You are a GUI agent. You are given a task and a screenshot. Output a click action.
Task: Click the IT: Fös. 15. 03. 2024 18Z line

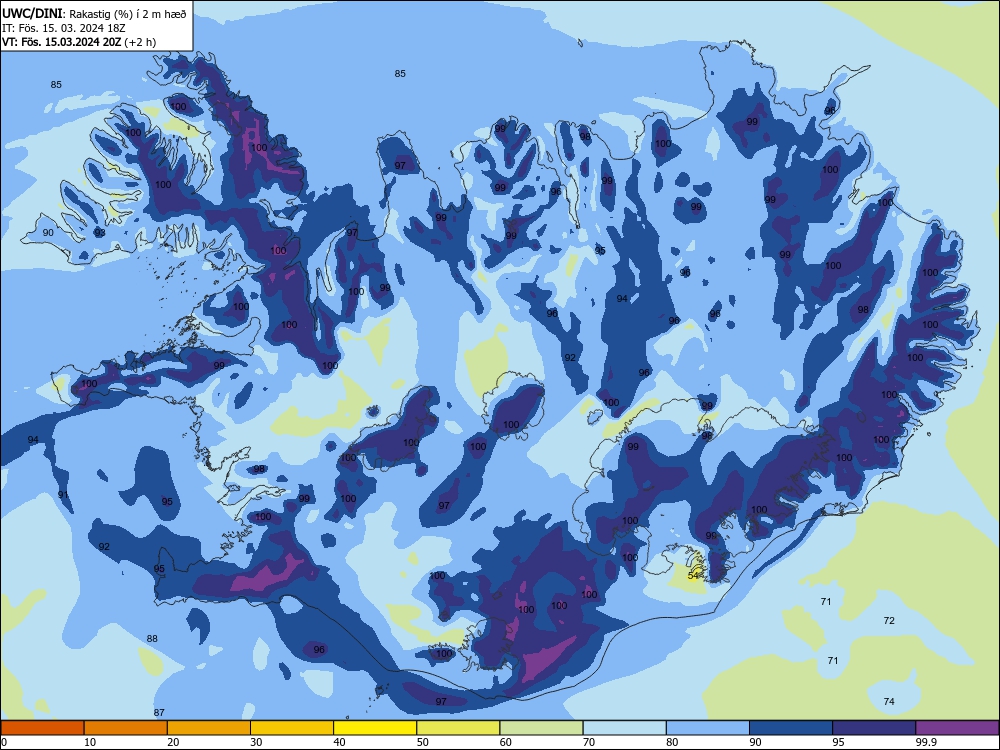click(x=64, y=28)
